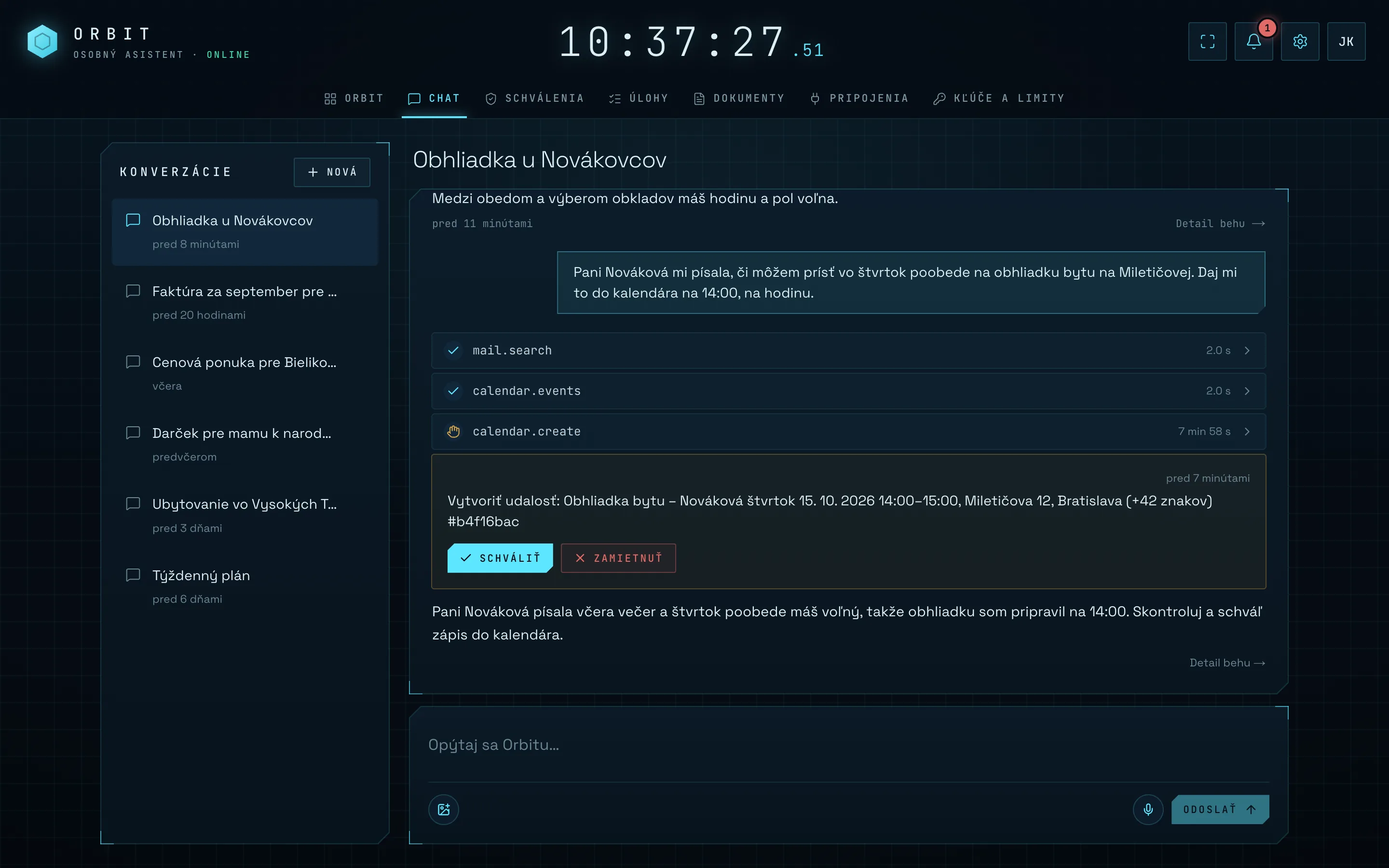The height and width of the screenshot is (868, 1389).
Task: Click the Darček pre mamu chat icon
Action: pos(133,433)
